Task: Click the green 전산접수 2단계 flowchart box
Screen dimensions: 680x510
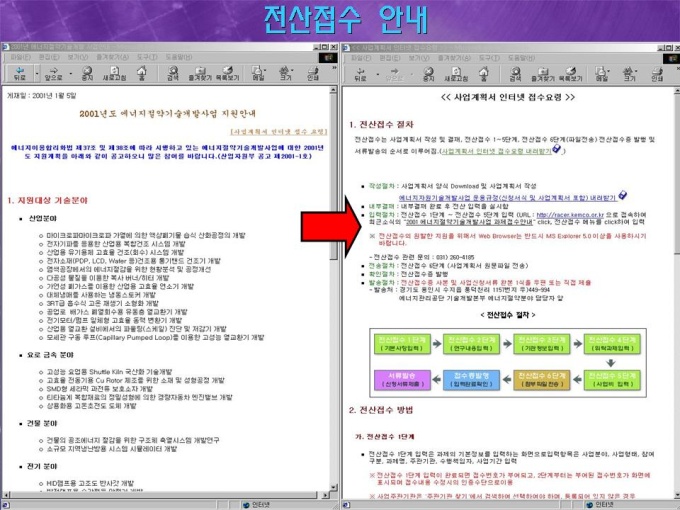Action: (x=471, y=343)
